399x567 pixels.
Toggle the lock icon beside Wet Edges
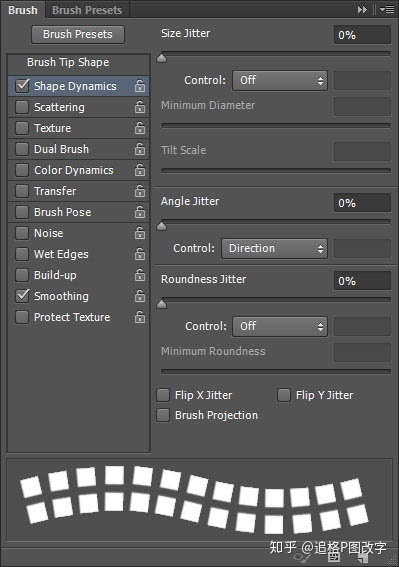pos(140,254)
